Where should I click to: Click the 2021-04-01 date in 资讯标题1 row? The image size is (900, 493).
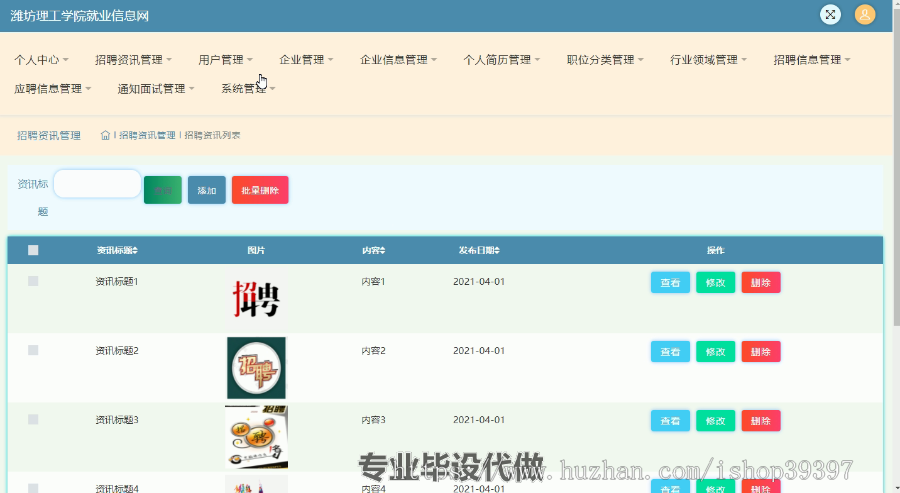(479, 281)
